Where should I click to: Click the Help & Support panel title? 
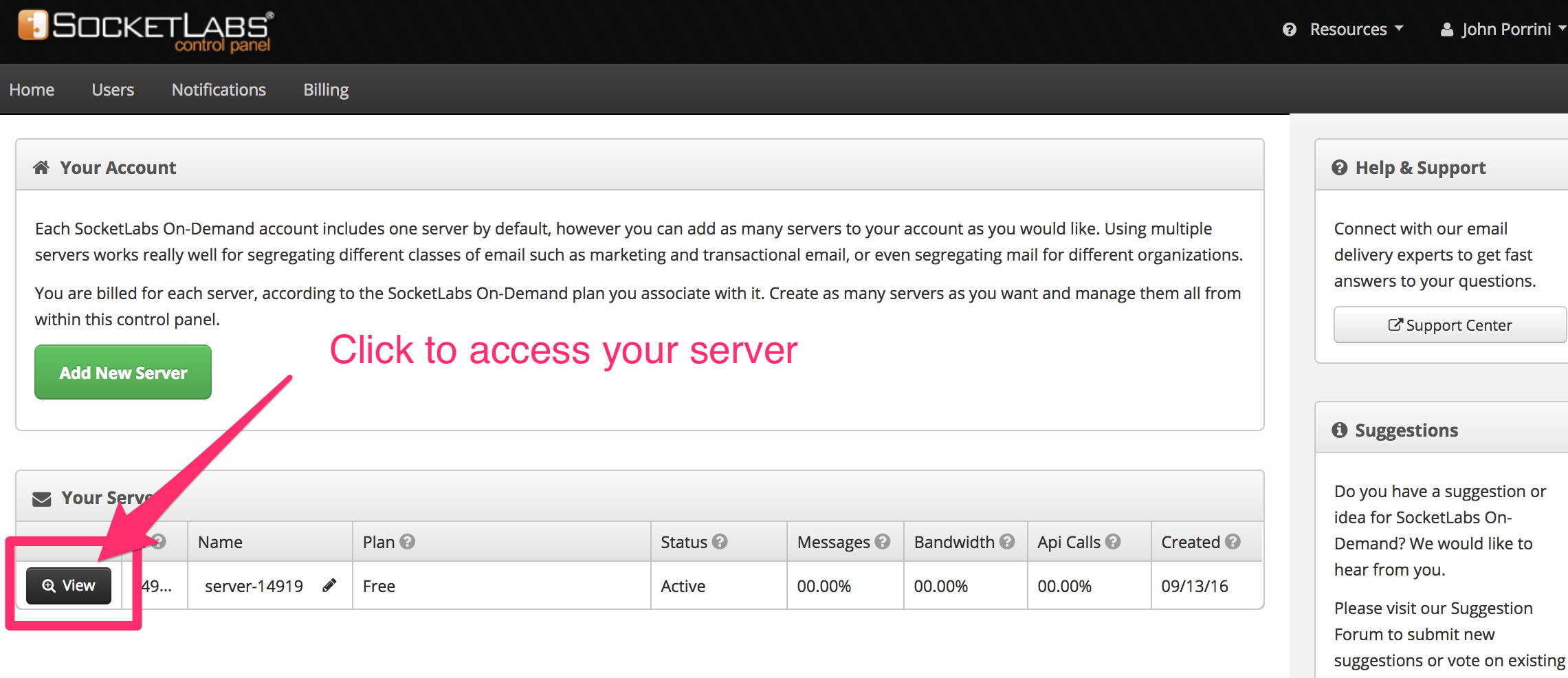[1420, 167]
